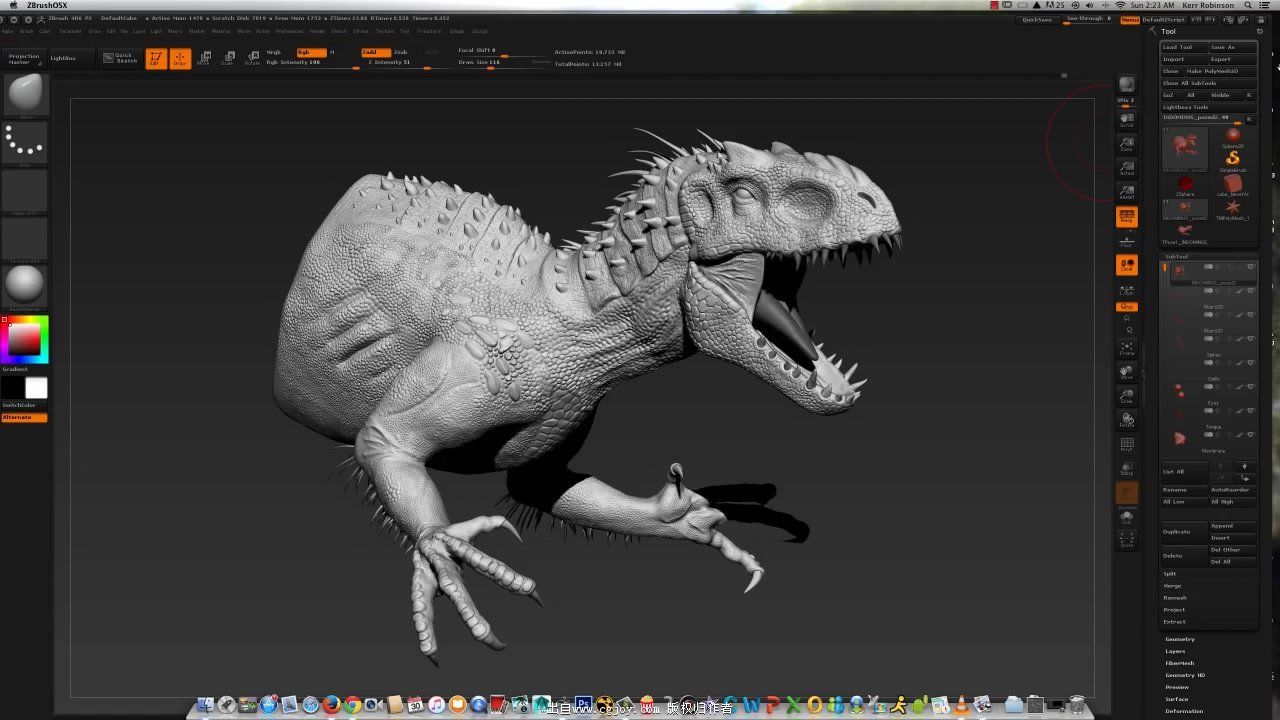This screenshot has height=720, width=1280.
Task: Open the current brush thumbnail picker
Action: click(25, 95)
